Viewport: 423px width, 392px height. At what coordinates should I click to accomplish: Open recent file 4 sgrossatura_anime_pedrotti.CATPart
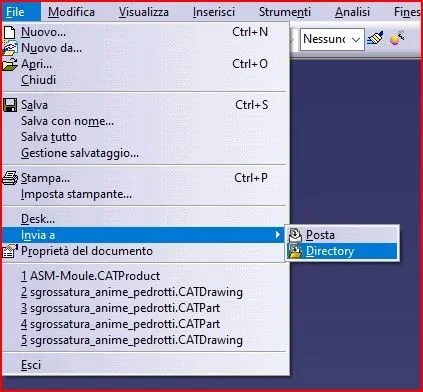144,324
